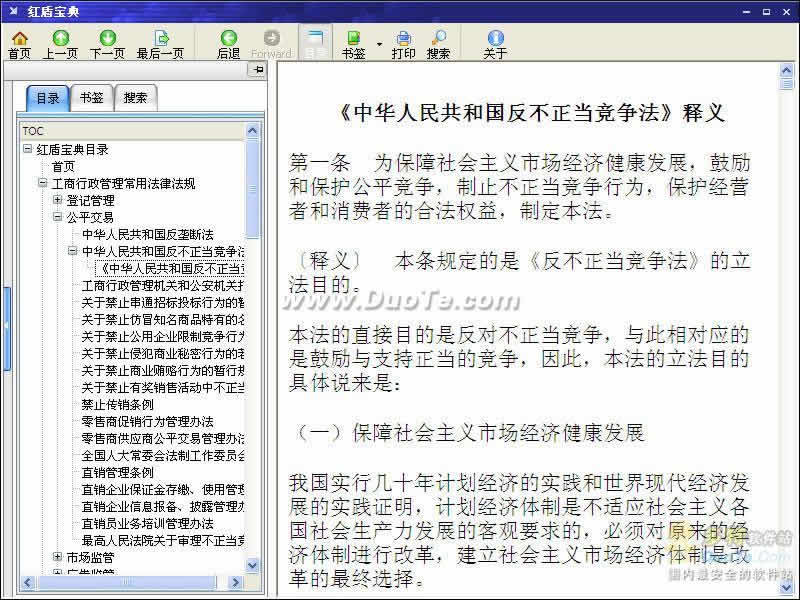Click the 书签 bookmark toolbar icon

click(x=353, y=43)
